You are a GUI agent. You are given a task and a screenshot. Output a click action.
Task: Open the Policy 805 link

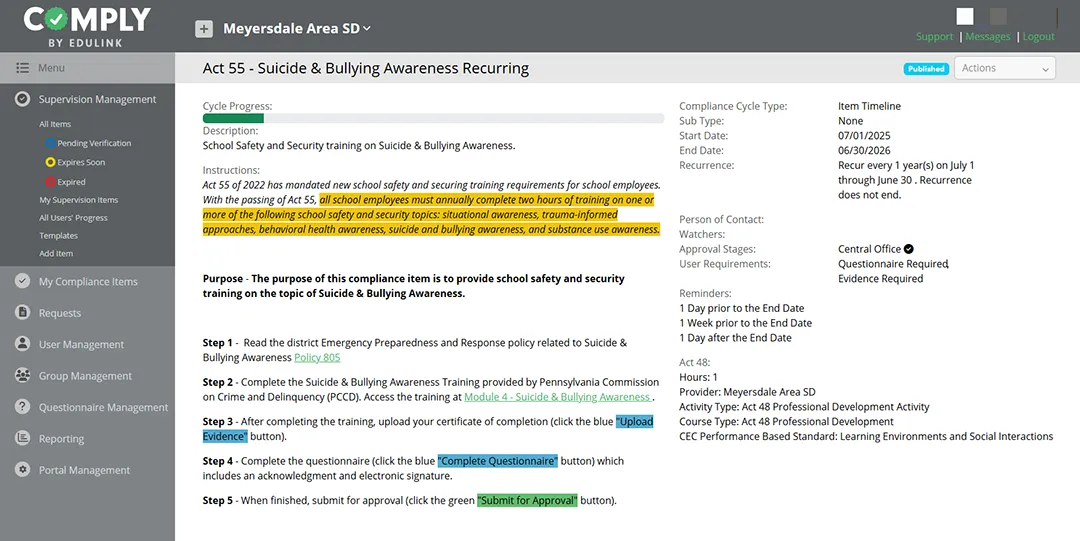(317, 358)
